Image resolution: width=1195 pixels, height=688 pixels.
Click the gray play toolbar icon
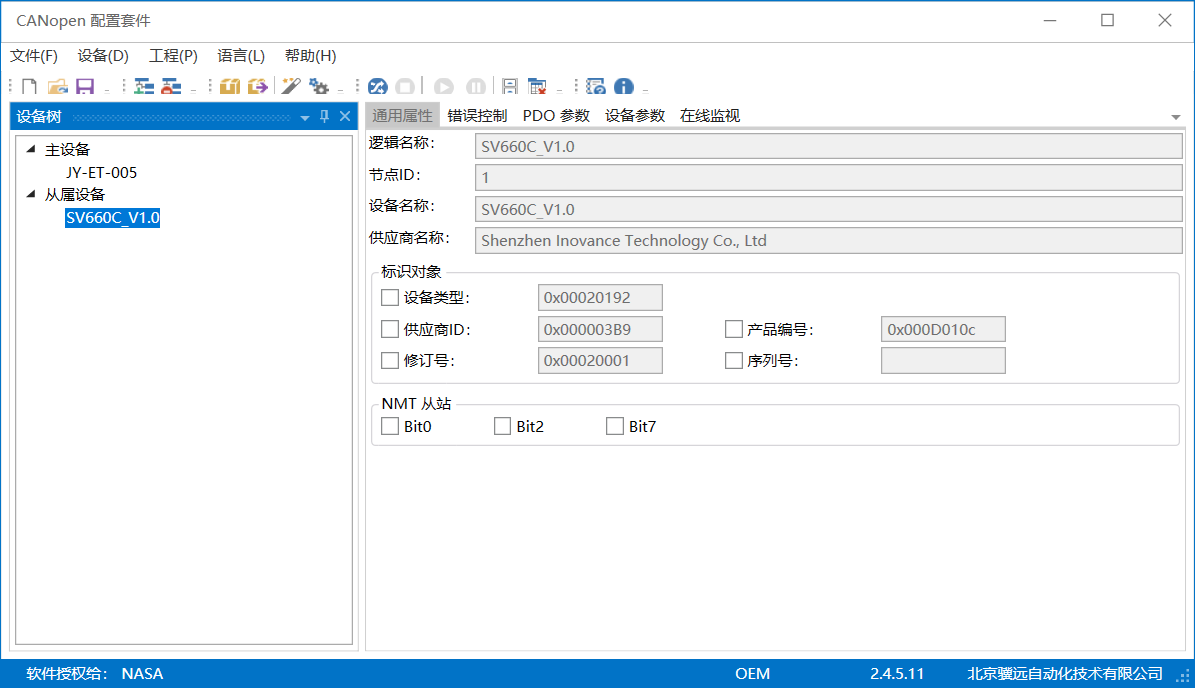(444, 86)
